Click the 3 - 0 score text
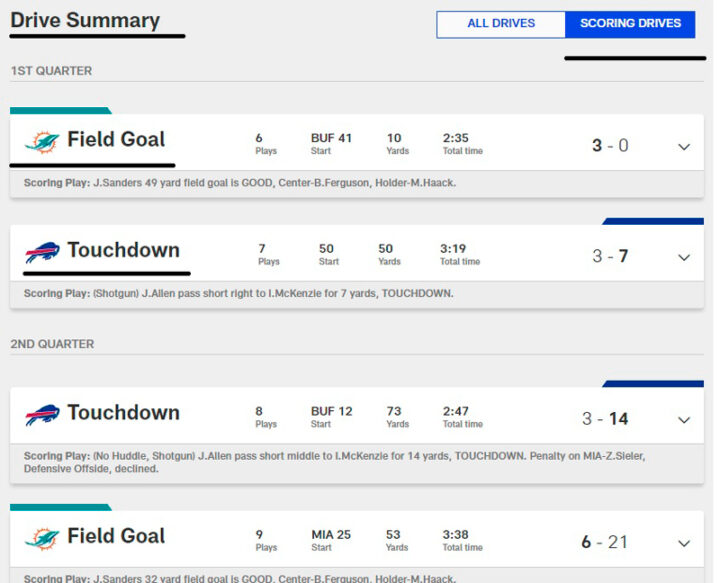 tap(610, 146)
